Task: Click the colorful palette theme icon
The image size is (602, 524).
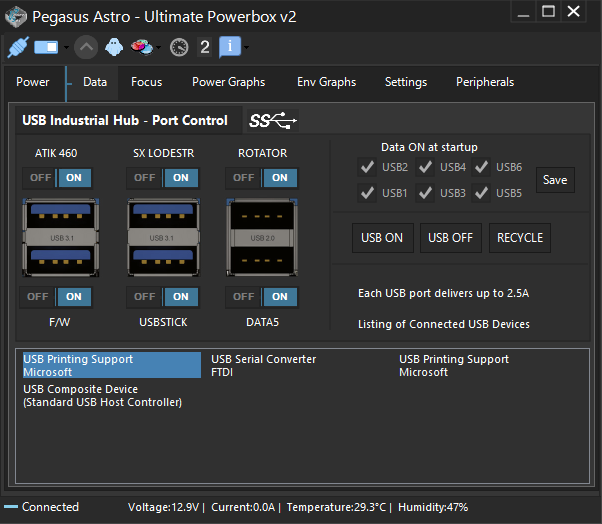Action: point(142,47)
